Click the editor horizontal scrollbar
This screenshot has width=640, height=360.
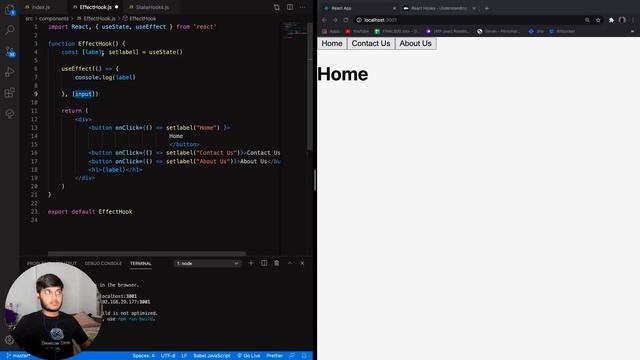click(147, 253)
